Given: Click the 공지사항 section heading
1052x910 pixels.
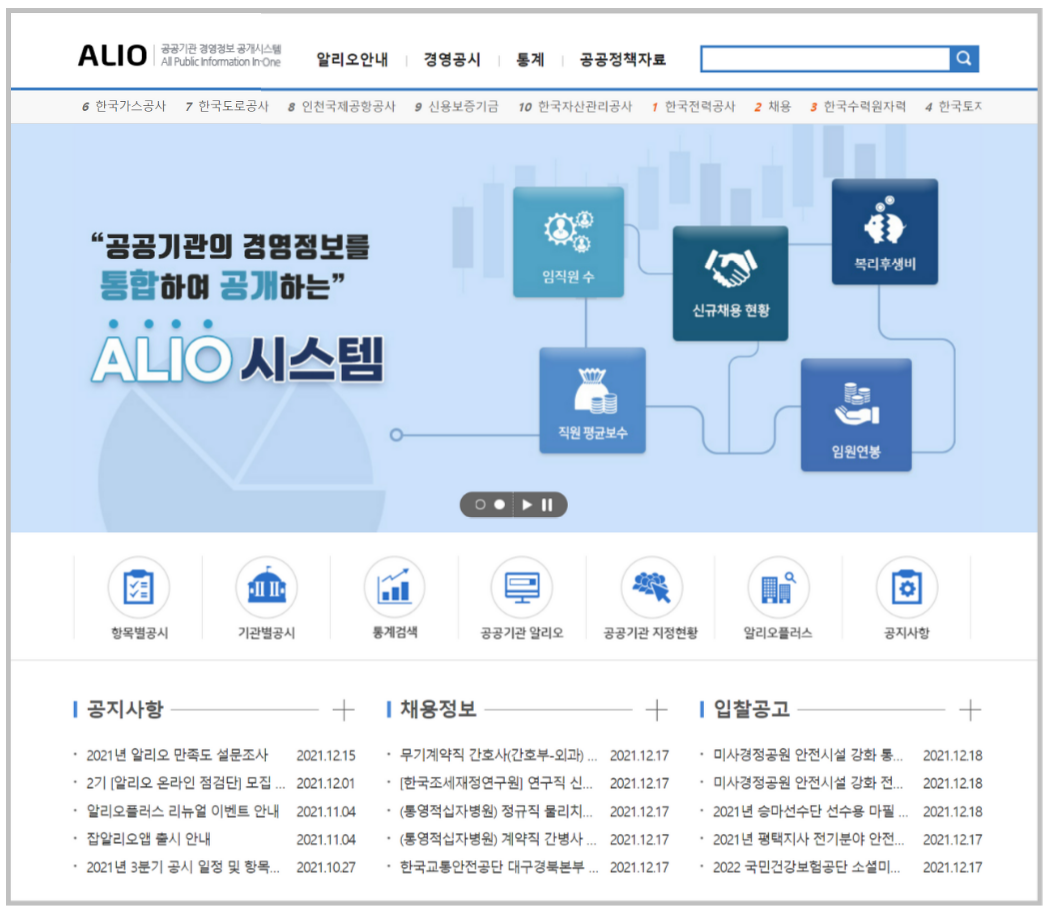Looking at the screenshot, I should [x=125, y=709].
